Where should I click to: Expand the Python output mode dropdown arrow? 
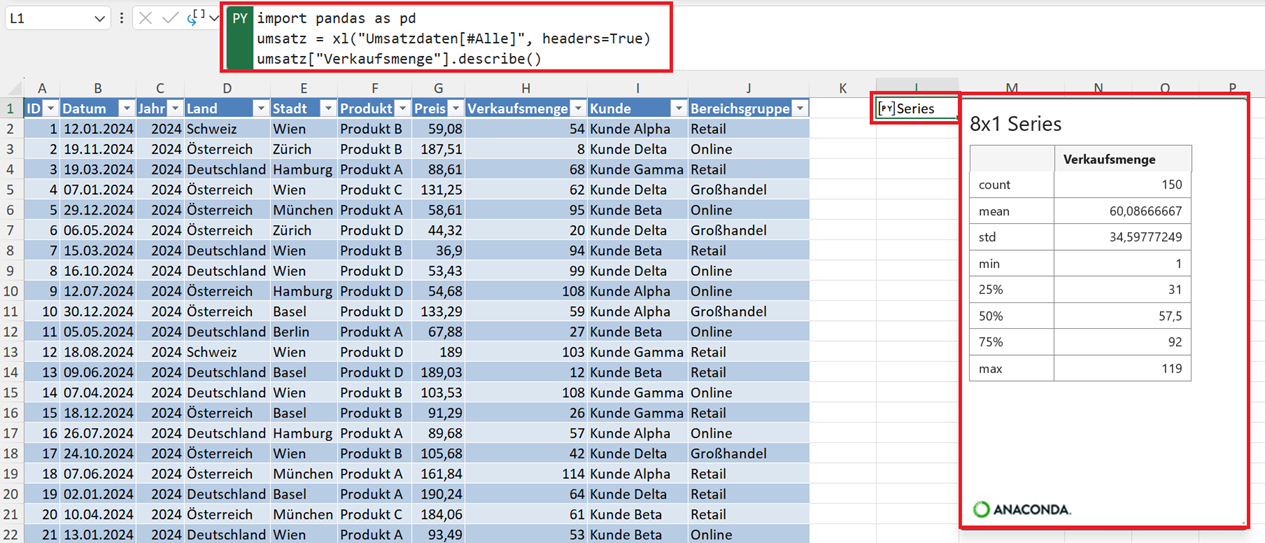point(214,19)
